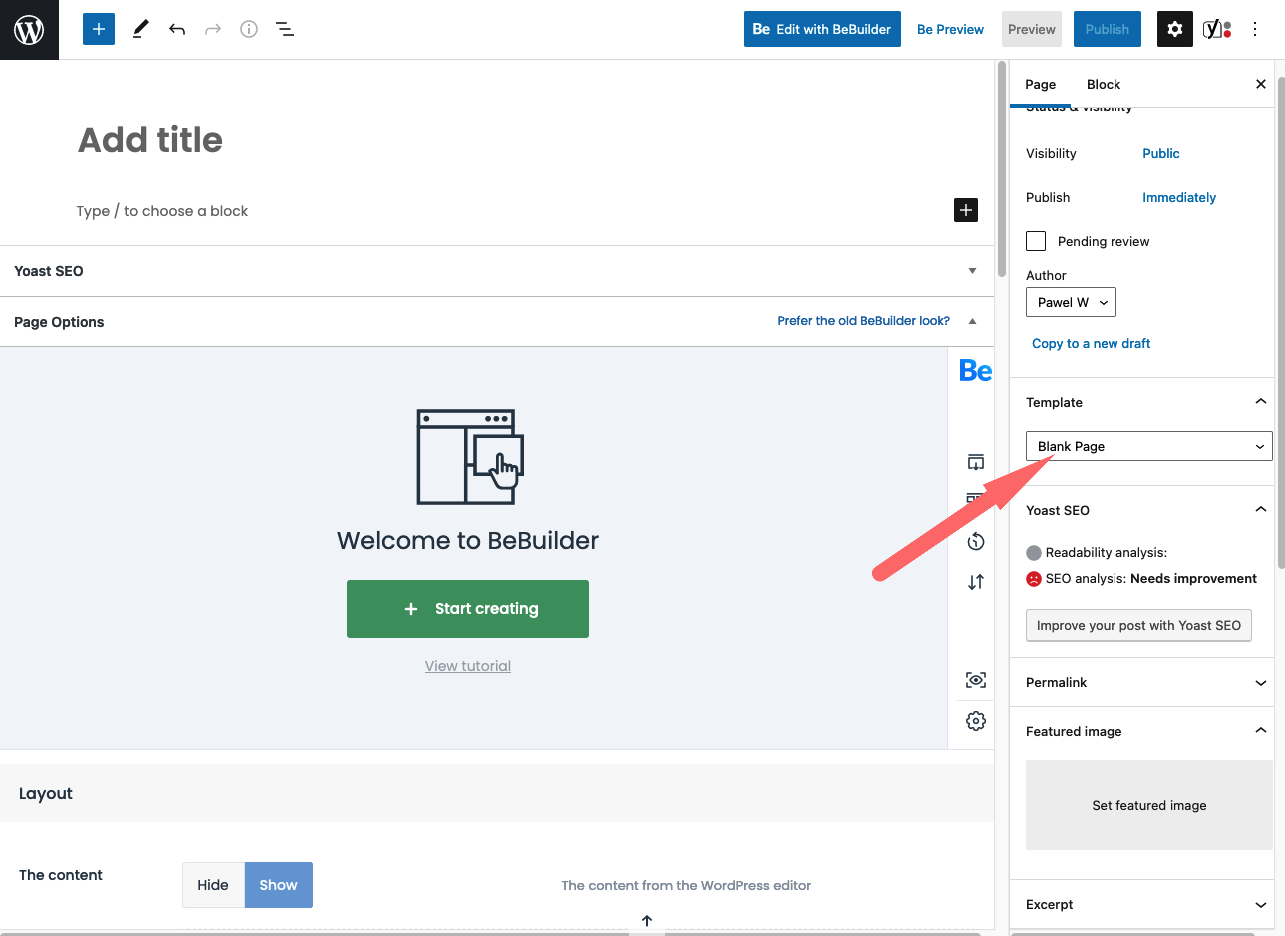The width and height of the screenshot is (1285, 936).
Task: Click Copy to a new draft link
Action: point(1091,343)
